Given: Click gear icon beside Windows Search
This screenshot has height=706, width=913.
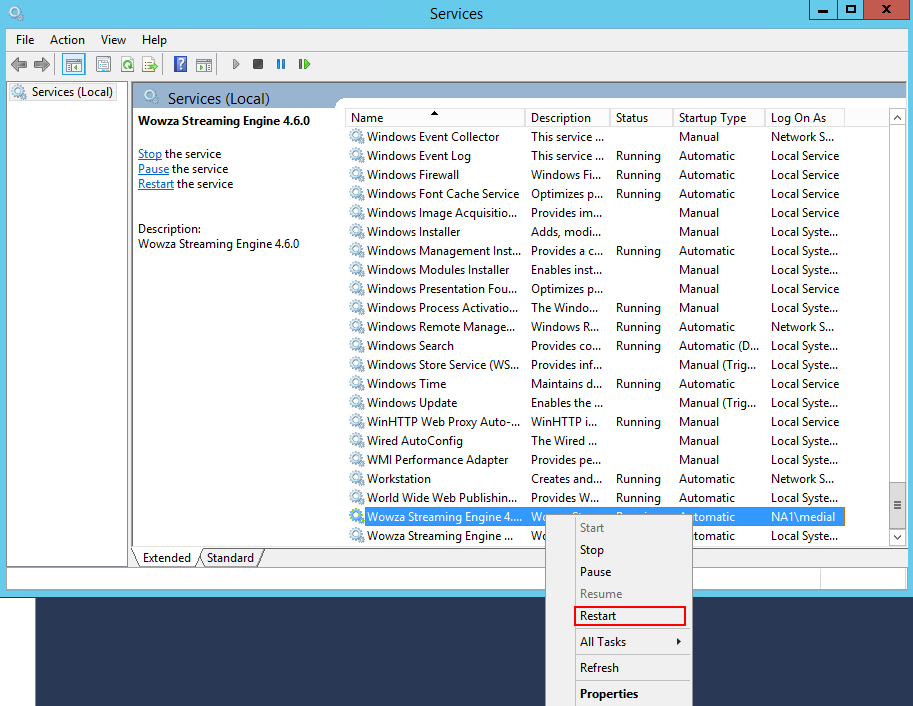Looking at the screenshot, I should coord(356,345).
